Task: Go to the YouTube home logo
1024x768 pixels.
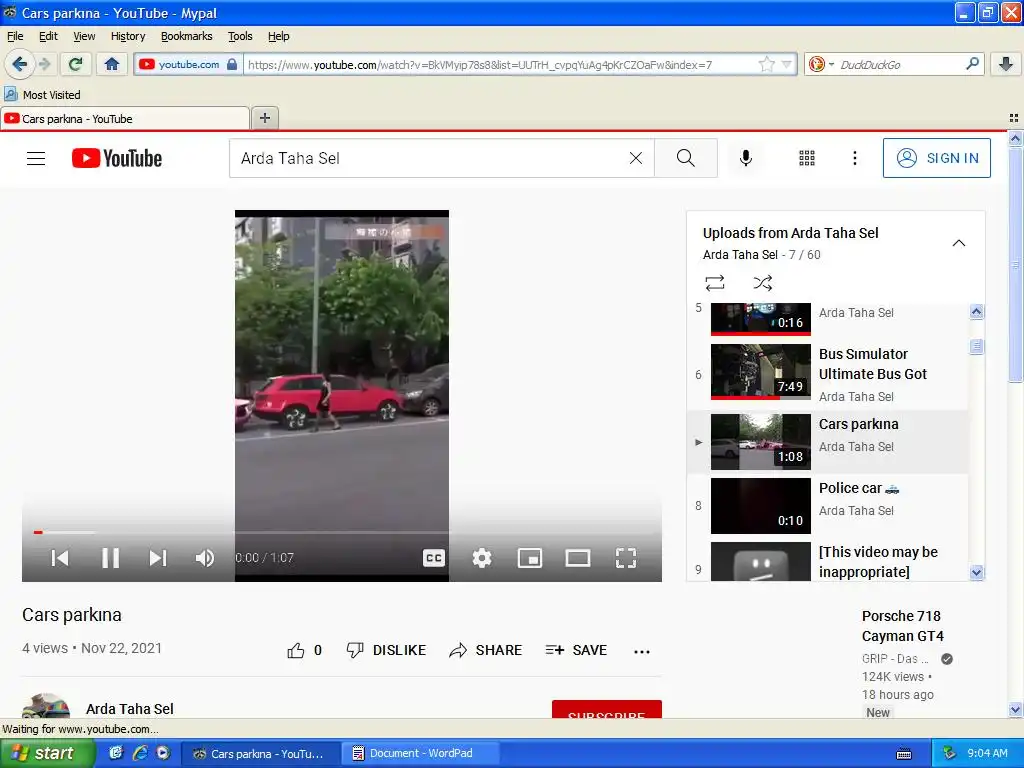Action: click(117, 158)
